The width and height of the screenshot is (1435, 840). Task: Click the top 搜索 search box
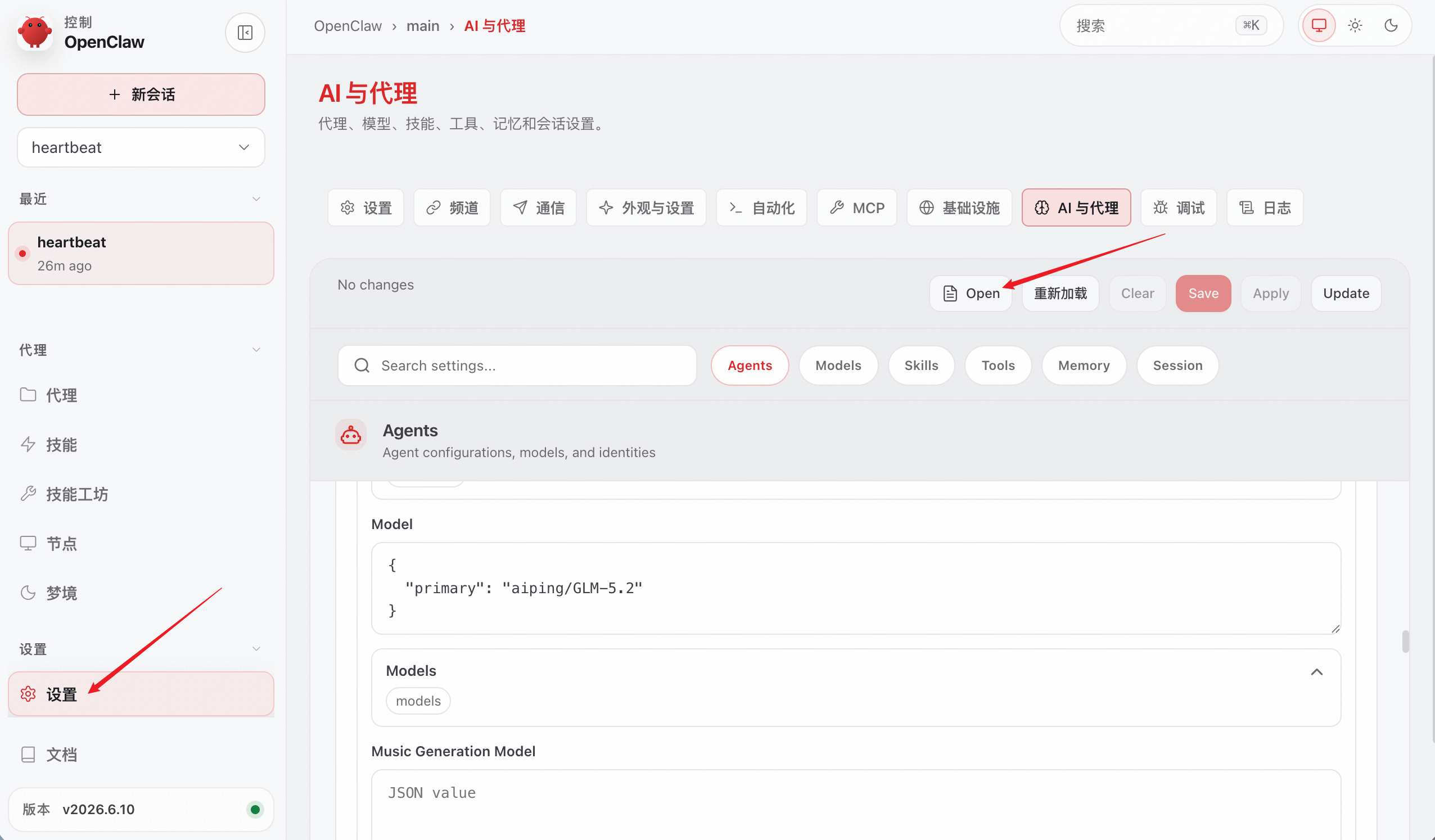click(x=1171, y=25)
